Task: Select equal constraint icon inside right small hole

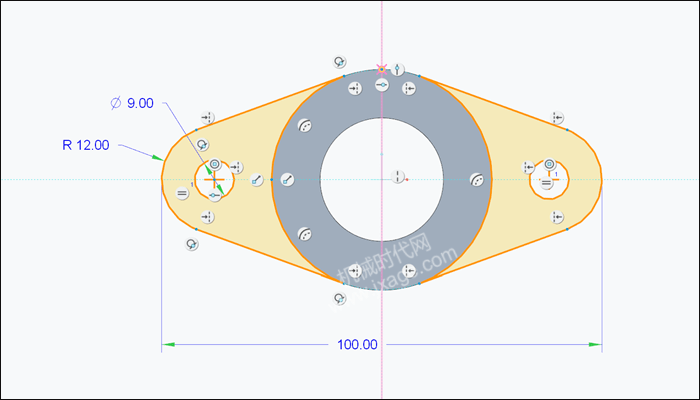Action: tap(546, 182)
